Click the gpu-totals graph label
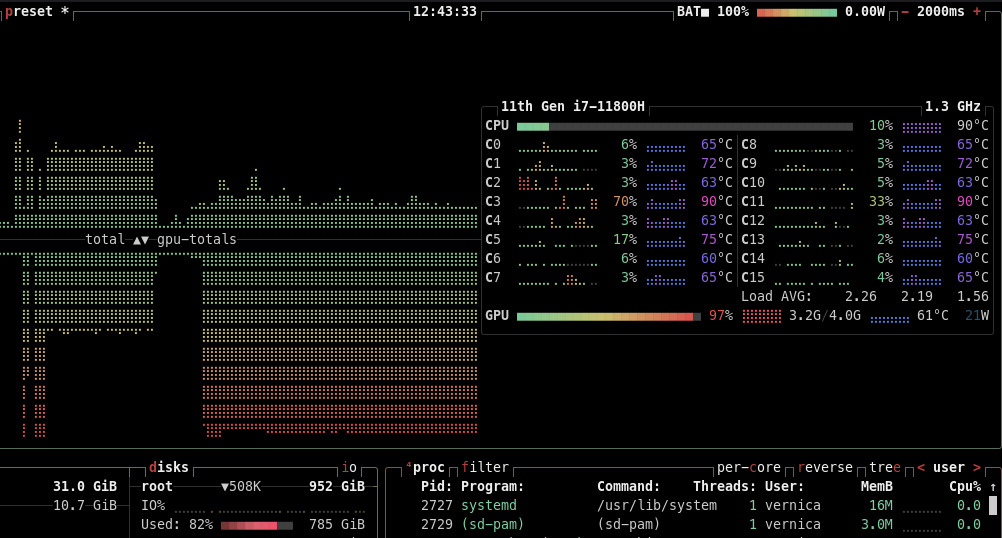 (197, 240)
